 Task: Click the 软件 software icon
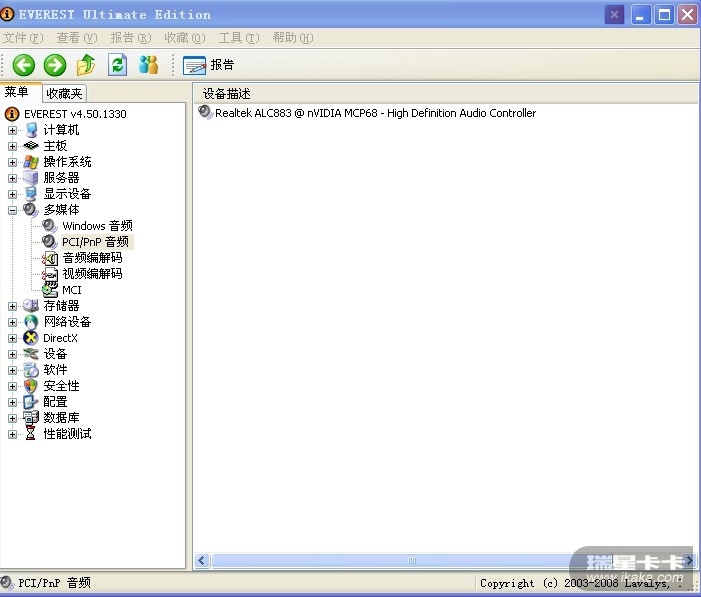point(31,370)
